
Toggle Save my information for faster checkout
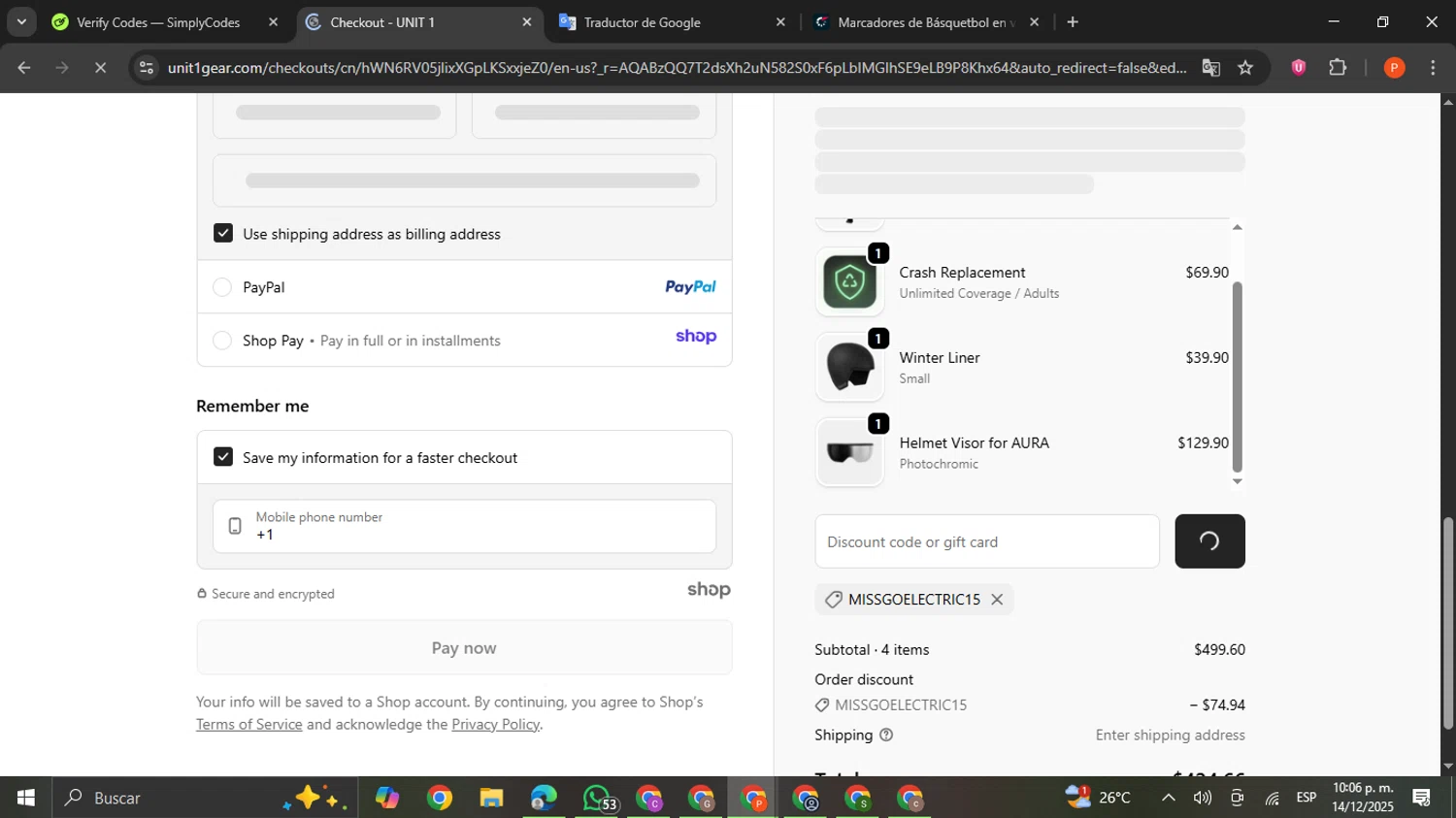pyautogui.click(x=223, y=457)
